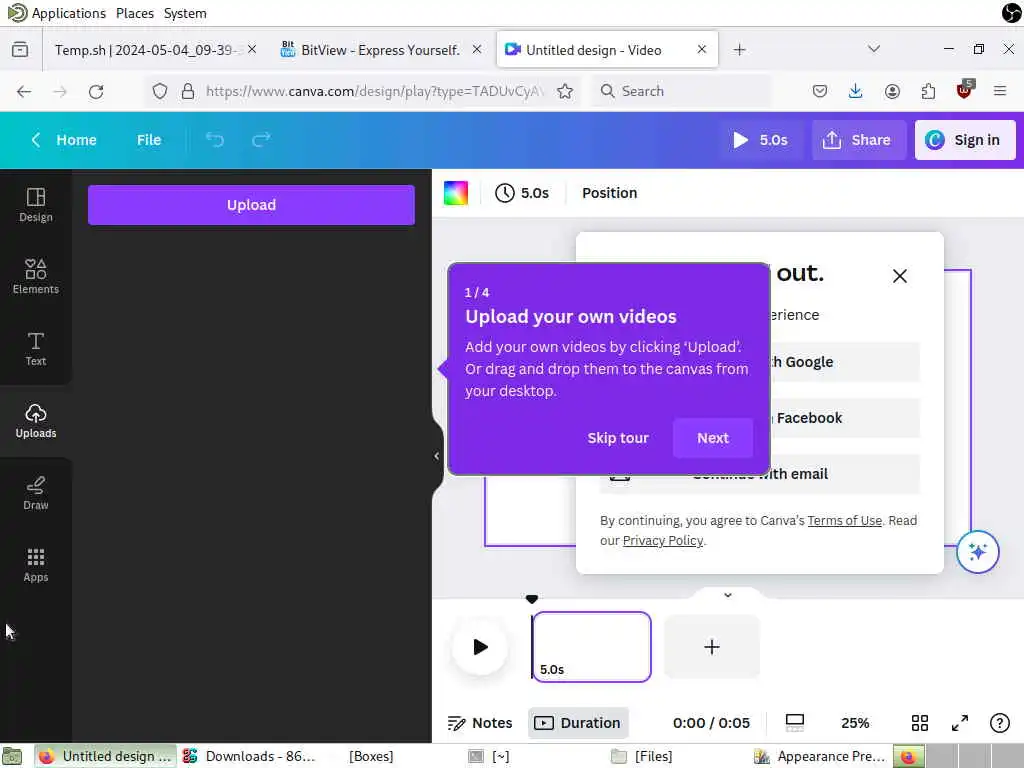Open the background color swatch
Image resolution: width=1024 pixels, height=768 pixels.
[456, 193]
